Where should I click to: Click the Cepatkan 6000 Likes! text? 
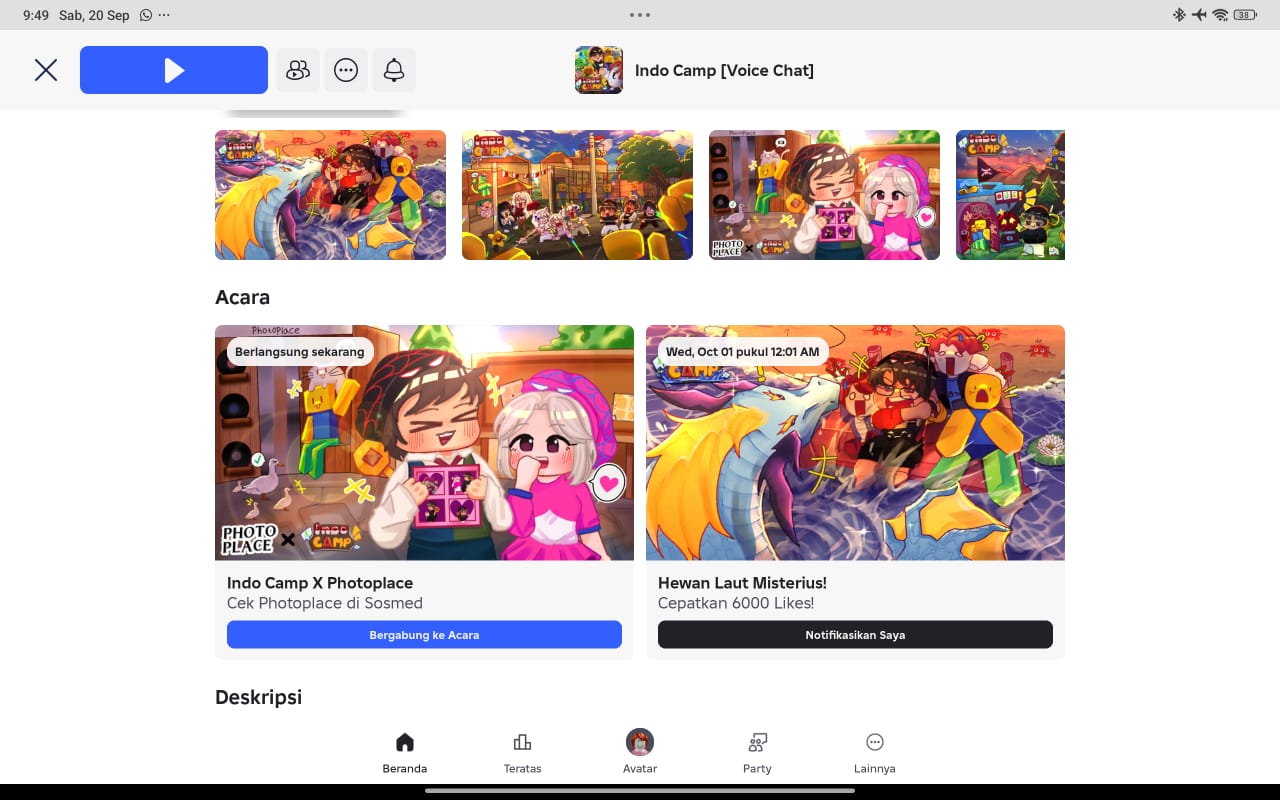pos(736,603)
